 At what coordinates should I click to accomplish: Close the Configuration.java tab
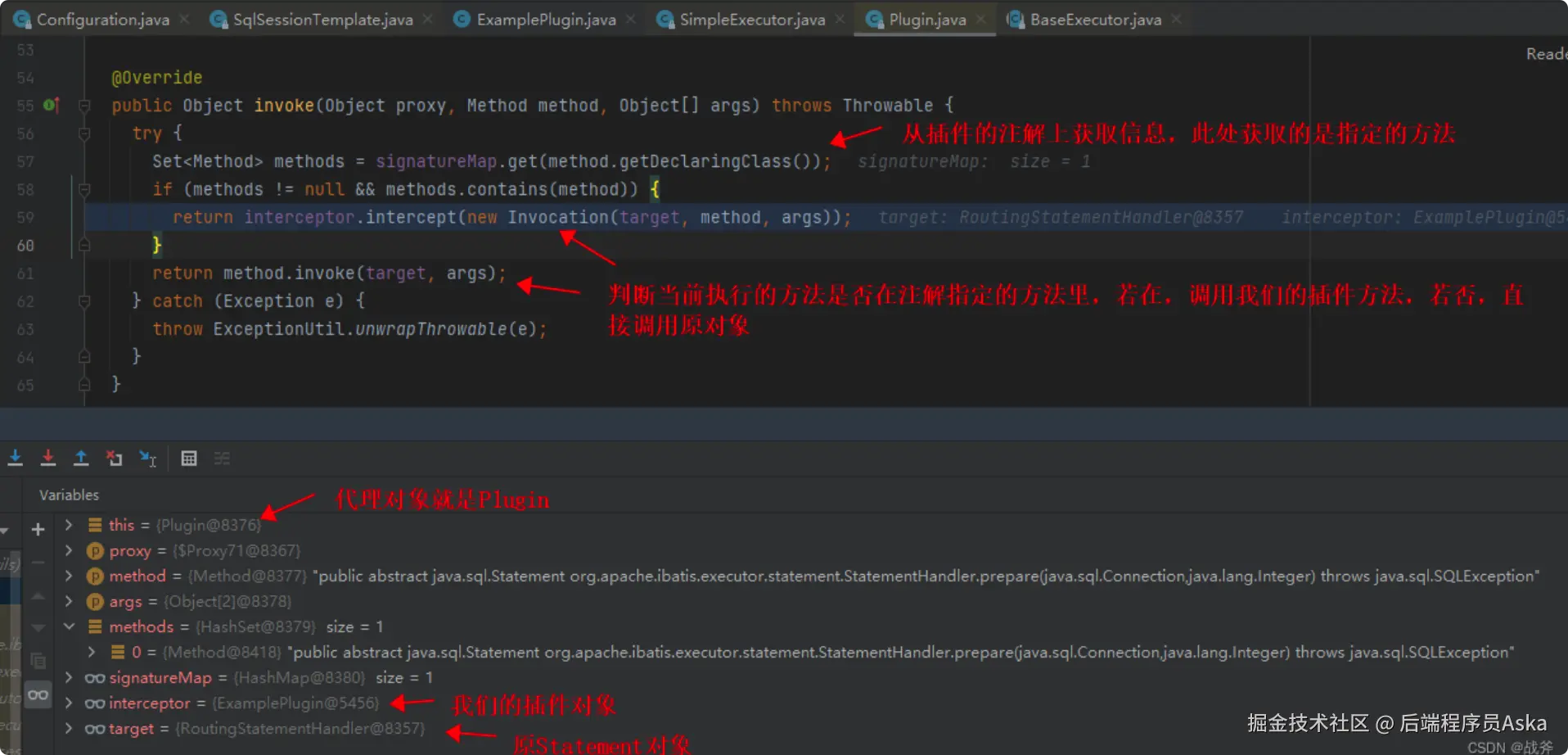tap(184, 19)
